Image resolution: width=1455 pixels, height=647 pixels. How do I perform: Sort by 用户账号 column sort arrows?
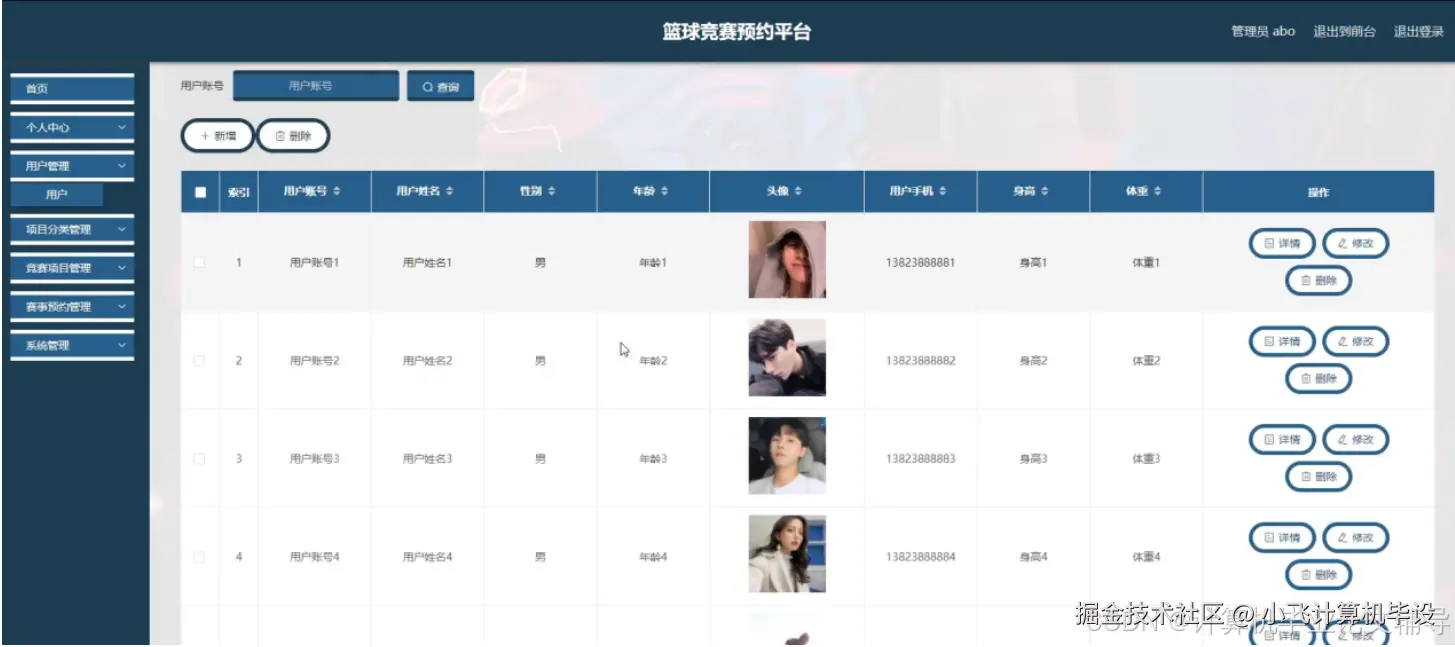[x=337, y=191]
